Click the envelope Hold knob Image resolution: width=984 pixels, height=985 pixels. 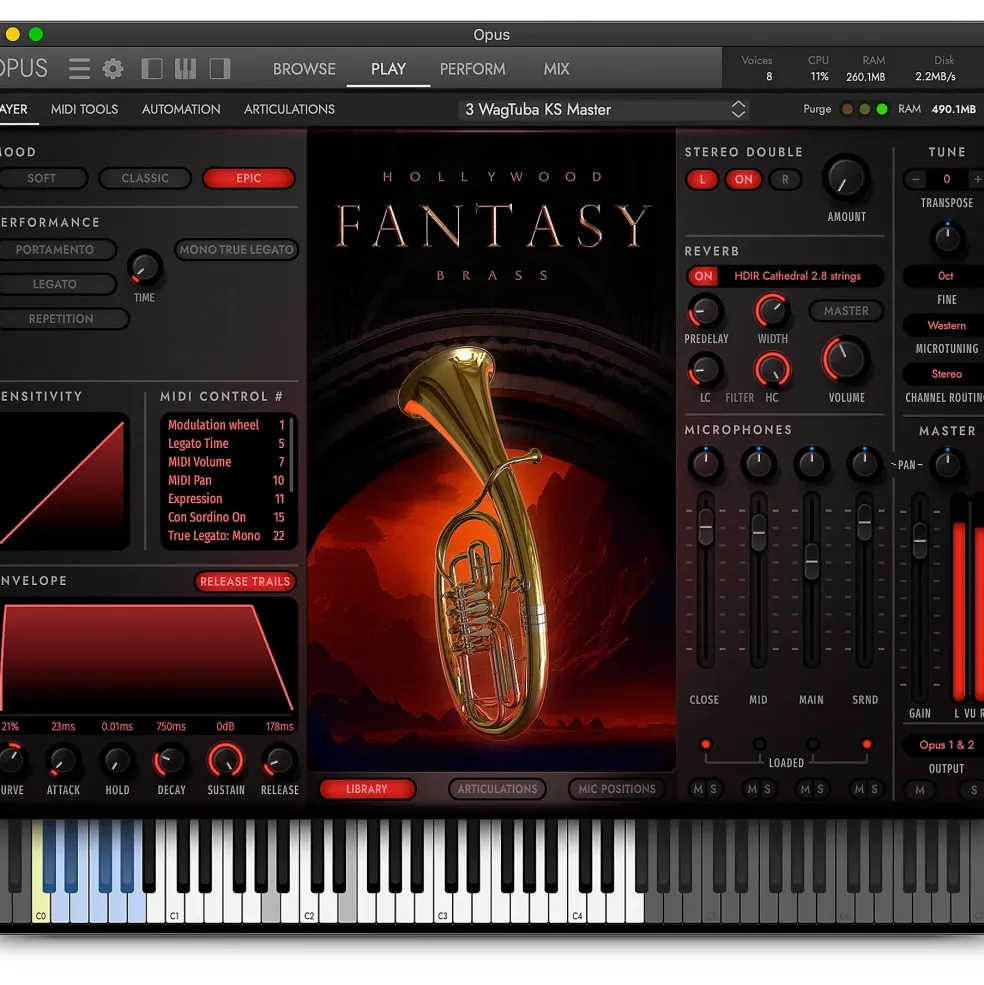click(x=116, y=761)
